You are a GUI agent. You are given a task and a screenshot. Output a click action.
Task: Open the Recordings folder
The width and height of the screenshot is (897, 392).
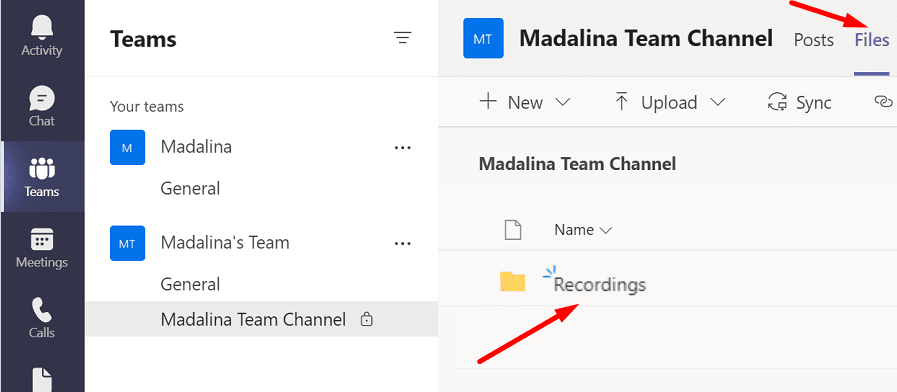tap(600, 284)
